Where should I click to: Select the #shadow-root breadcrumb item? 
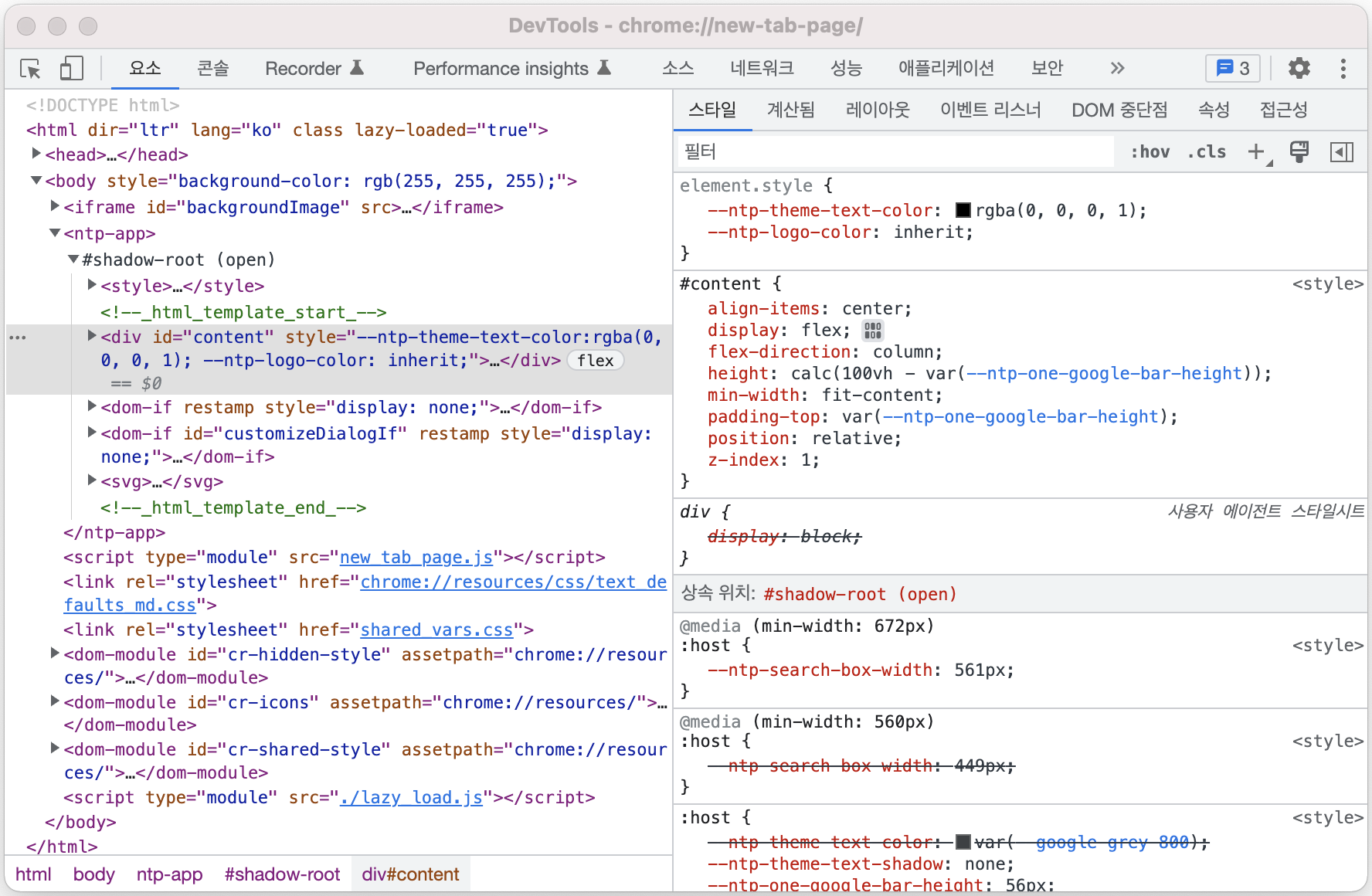click(282, 874)
